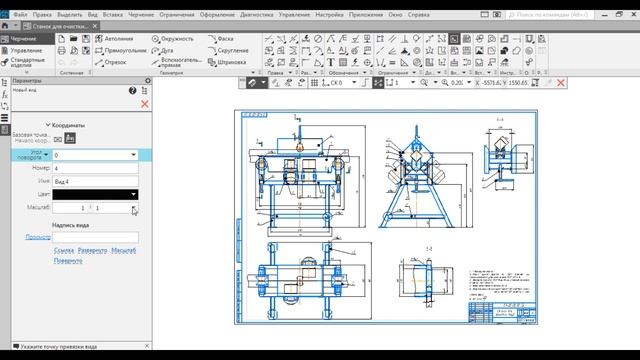The image size is (640, 360).
Task: Click the Проекция link beside caption field
Action: point(38,237)
